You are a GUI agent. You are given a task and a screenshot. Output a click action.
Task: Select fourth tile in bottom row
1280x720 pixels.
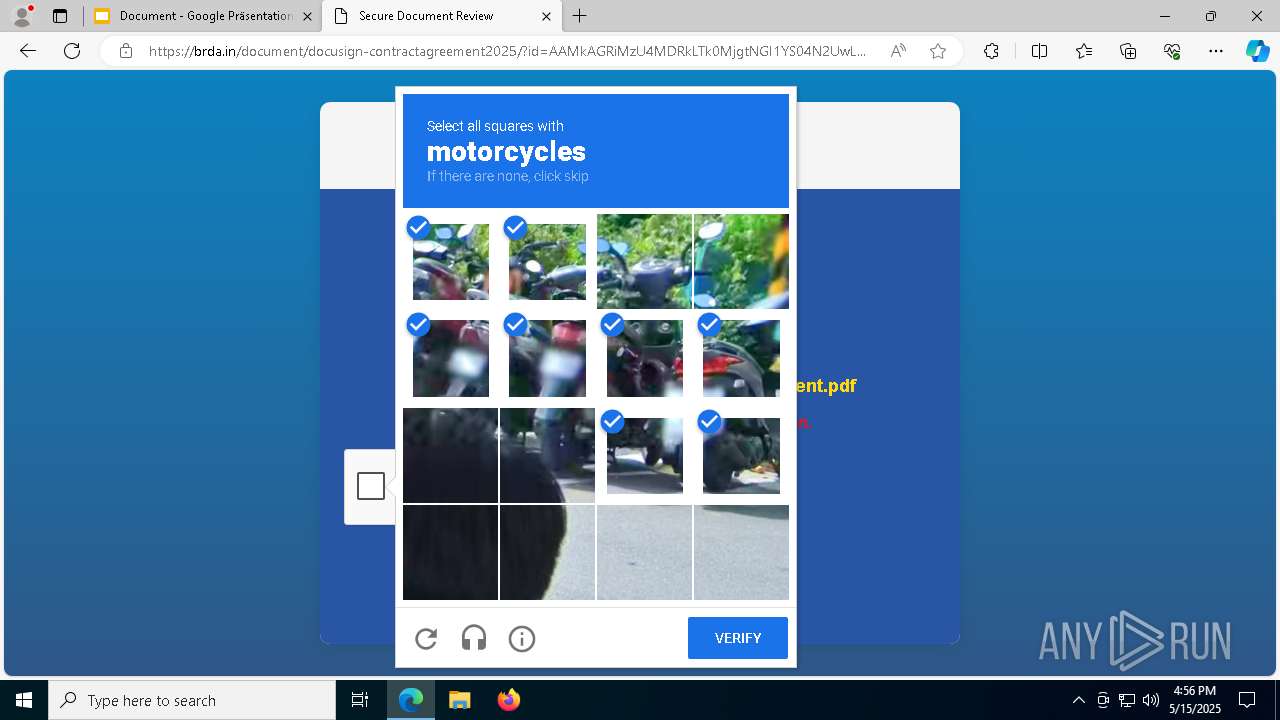741,552
